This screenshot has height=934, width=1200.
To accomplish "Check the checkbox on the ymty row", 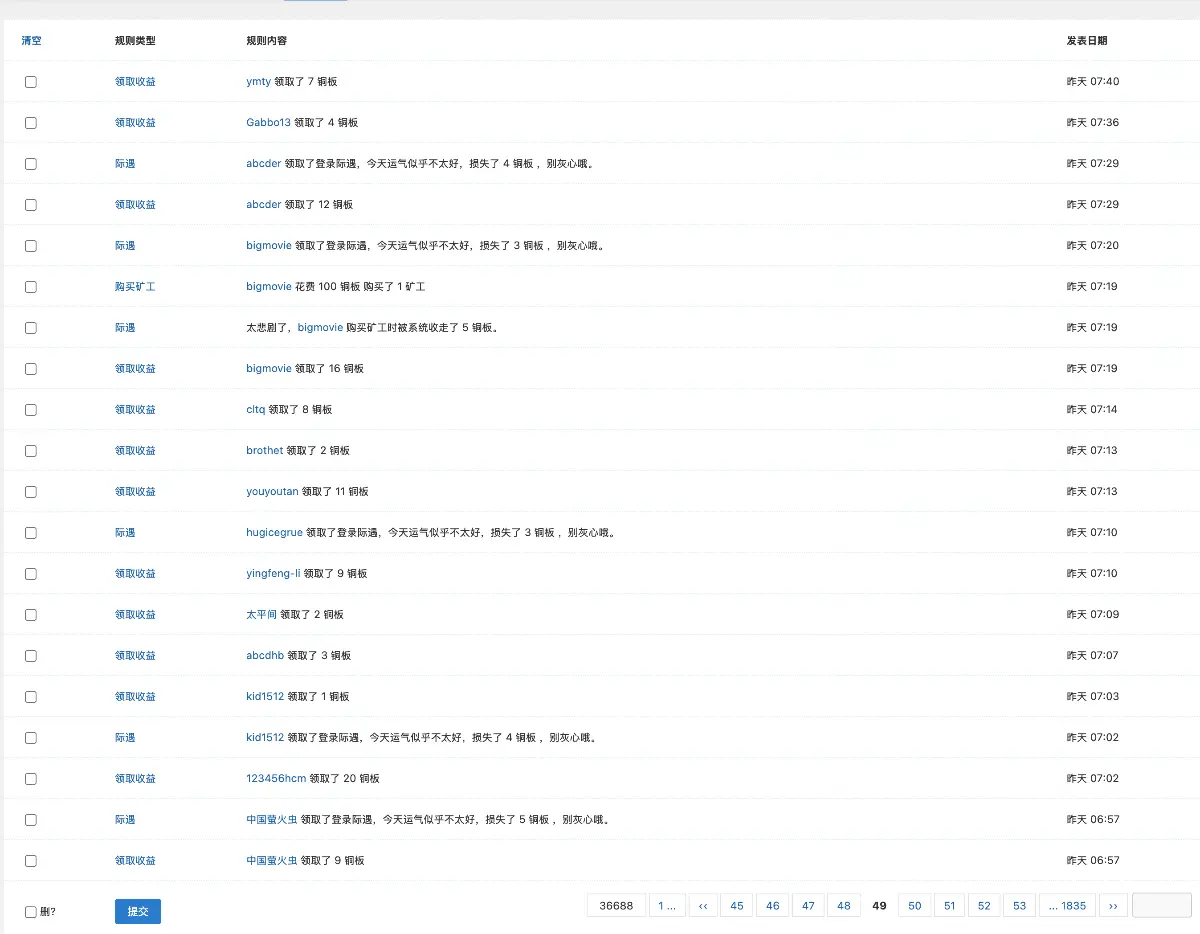I will tap(30, 81).
